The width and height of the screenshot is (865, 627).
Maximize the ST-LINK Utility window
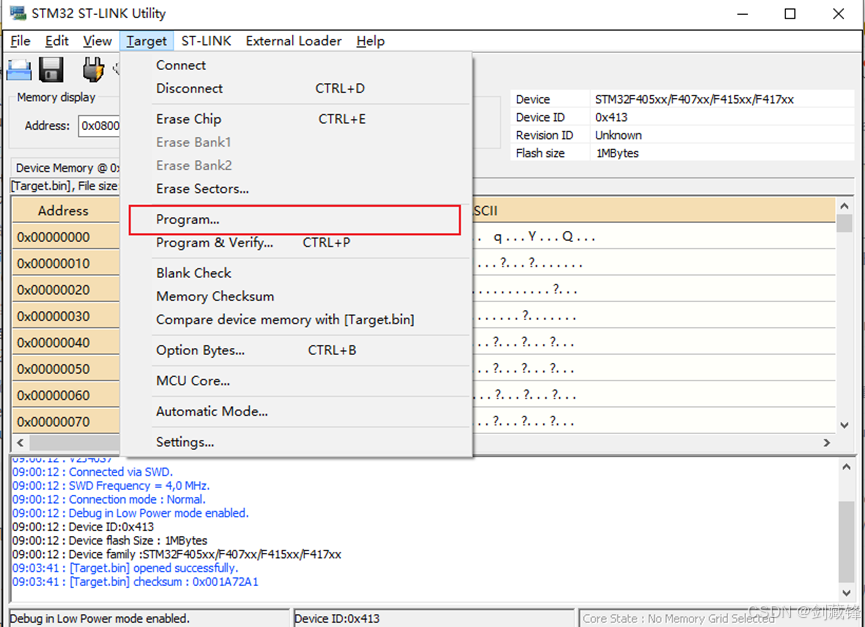pos(790,14)
